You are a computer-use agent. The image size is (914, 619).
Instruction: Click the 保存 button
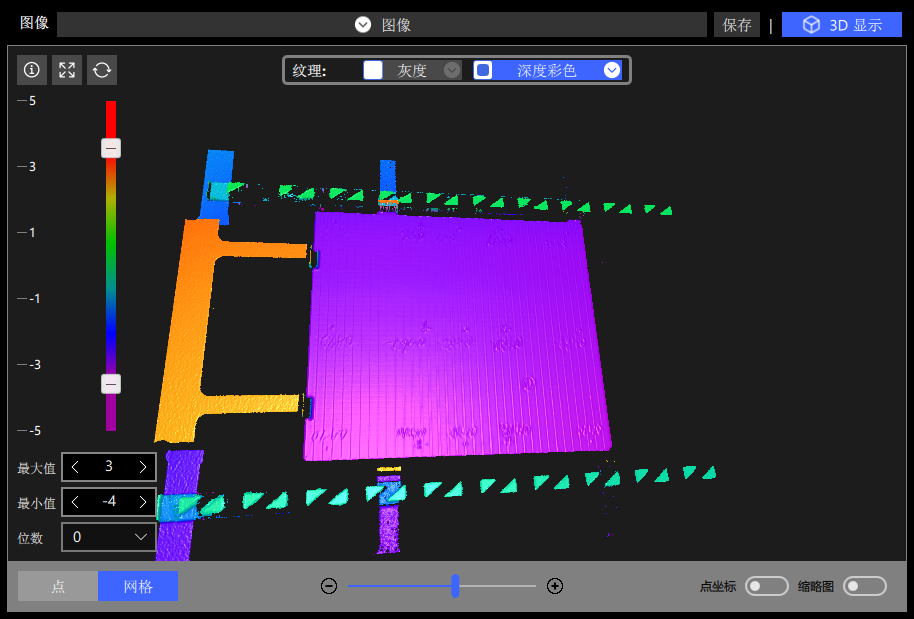(x=737, y=24)
